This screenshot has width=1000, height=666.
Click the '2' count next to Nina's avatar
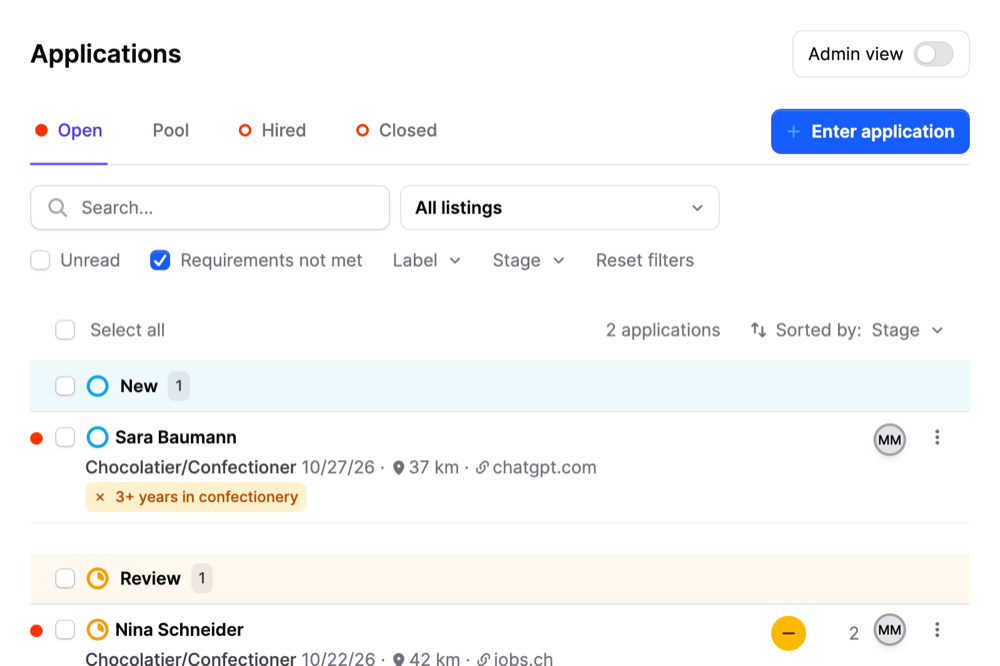(x=854, y=633)
